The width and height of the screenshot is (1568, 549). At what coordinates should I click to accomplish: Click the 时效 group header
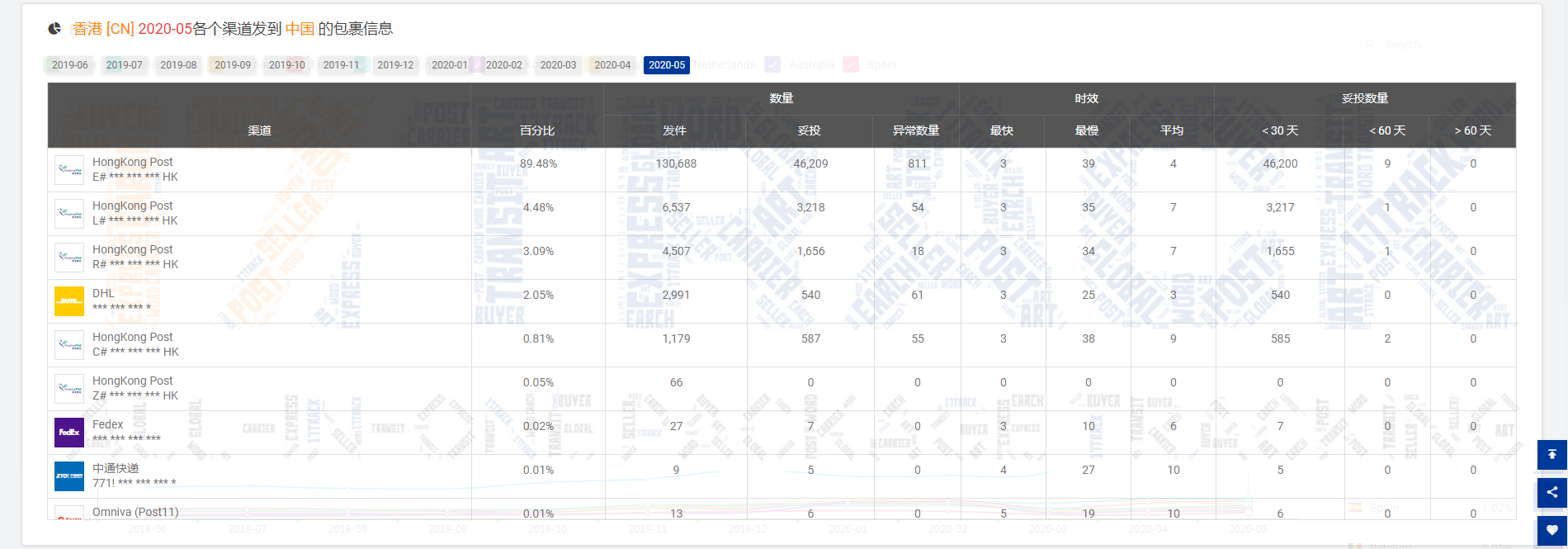pyautogui.click(x=1087, y=98)
